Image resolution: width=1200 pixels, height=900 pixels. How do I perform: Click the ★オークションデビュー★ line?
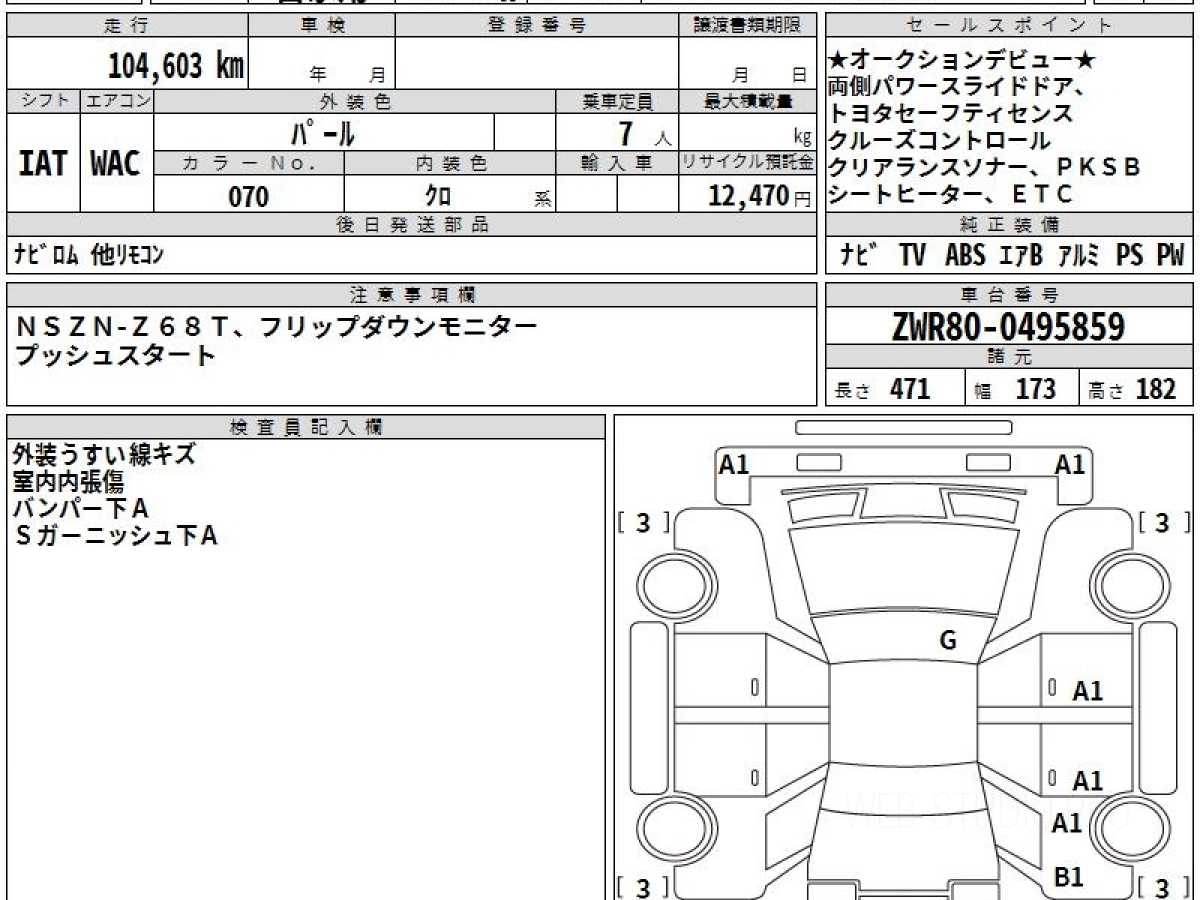pyautogui.click(x=963, y=61)
